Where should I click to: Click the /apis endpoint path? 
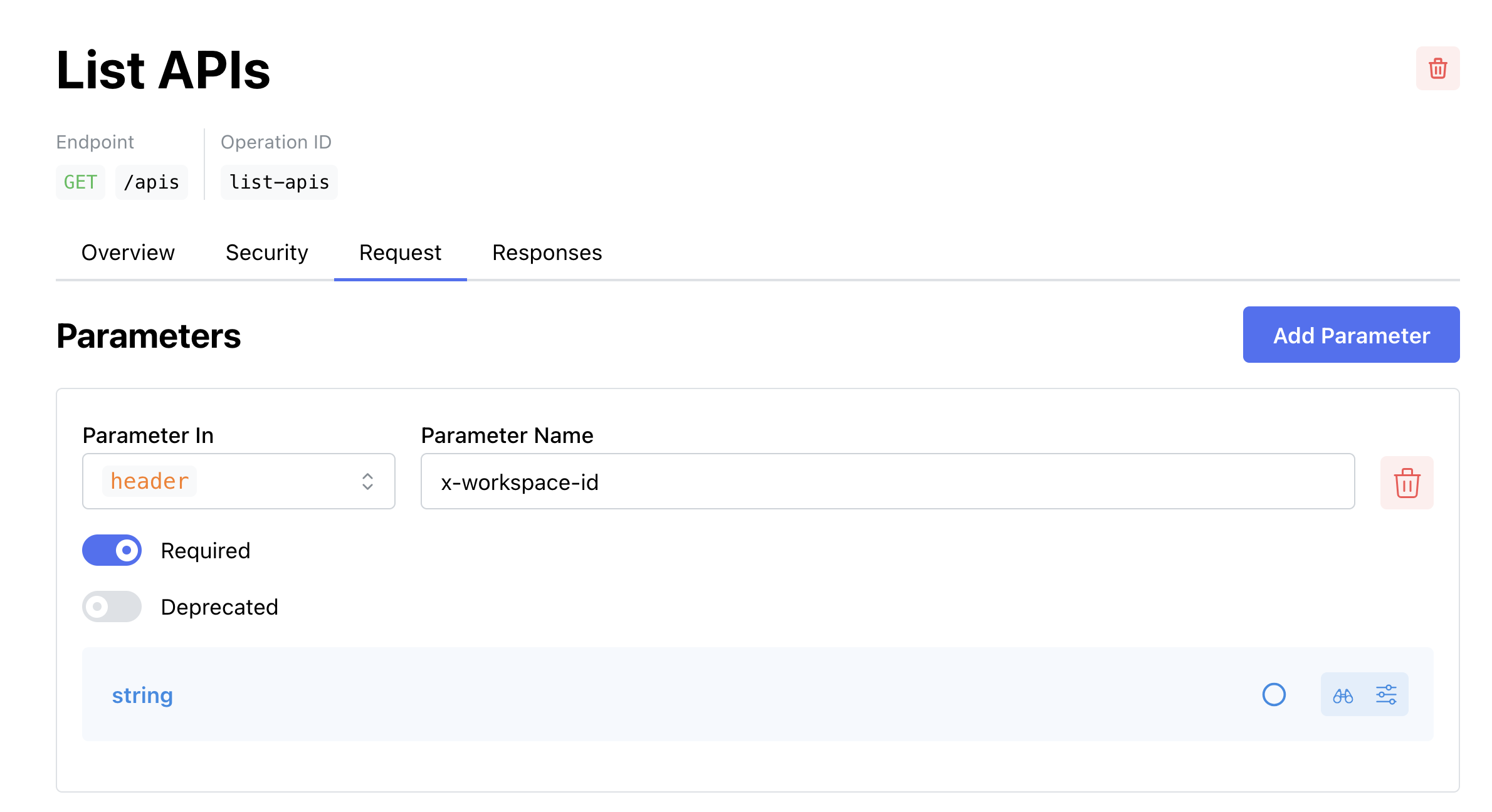pyautogui.click(x=151, y=182)
